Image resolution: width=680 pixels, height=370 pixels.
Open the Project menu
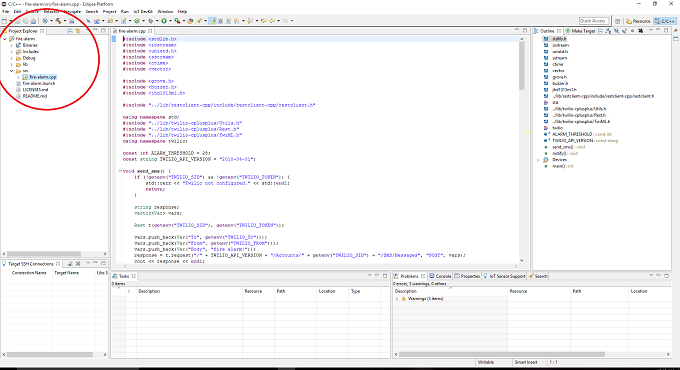pos(109,12)
